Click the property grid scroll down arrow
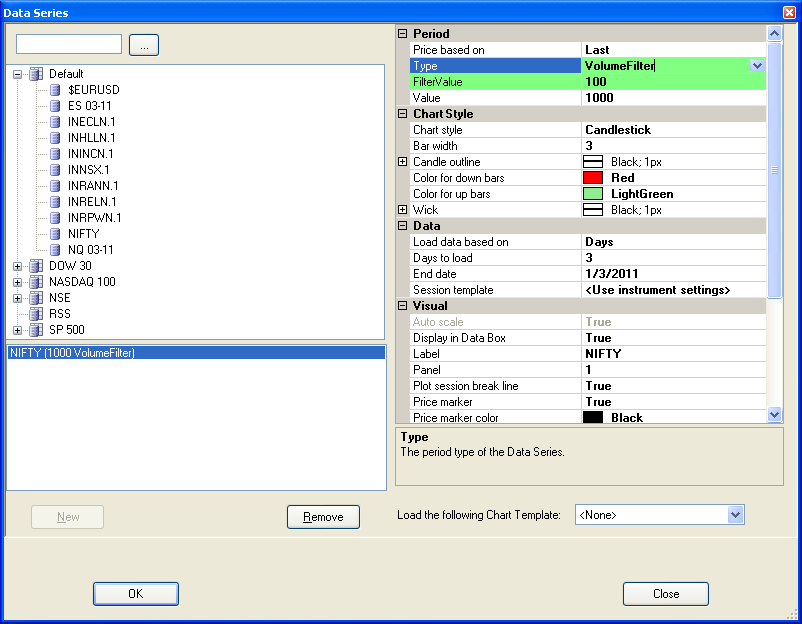The width and height of the screenshot is (802, 624). click(774, 414)
